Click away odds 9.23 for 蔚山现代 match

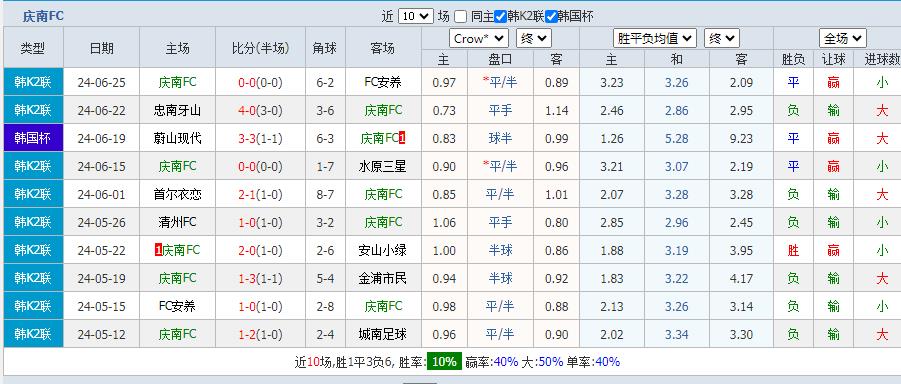pyautogui.click(x=741, y=139)
